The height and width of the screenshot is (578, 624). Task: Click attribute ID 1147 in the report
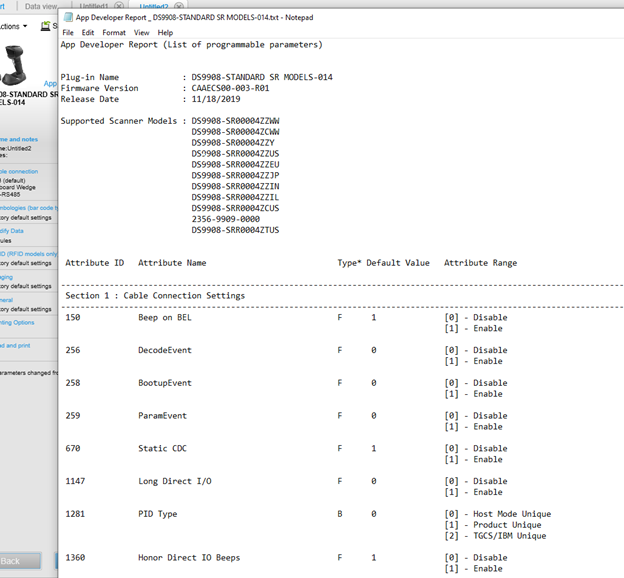[x=75, y=481]
